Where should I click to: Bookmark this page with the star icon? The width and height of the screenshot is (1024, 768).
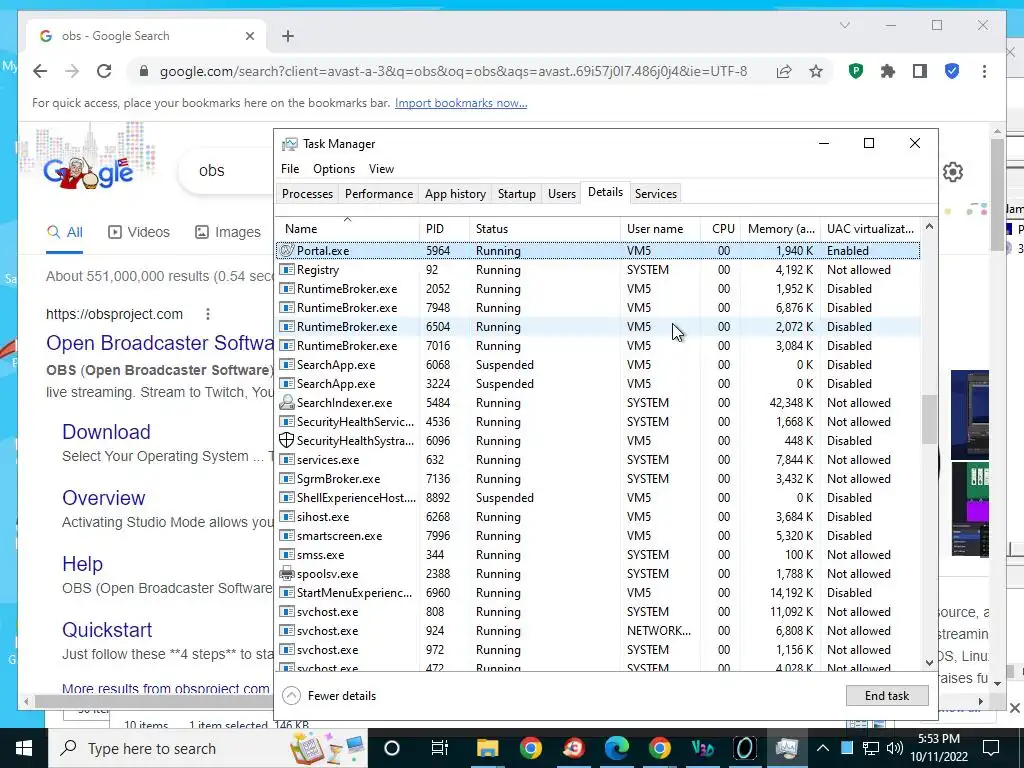click(x=816, y=71)
